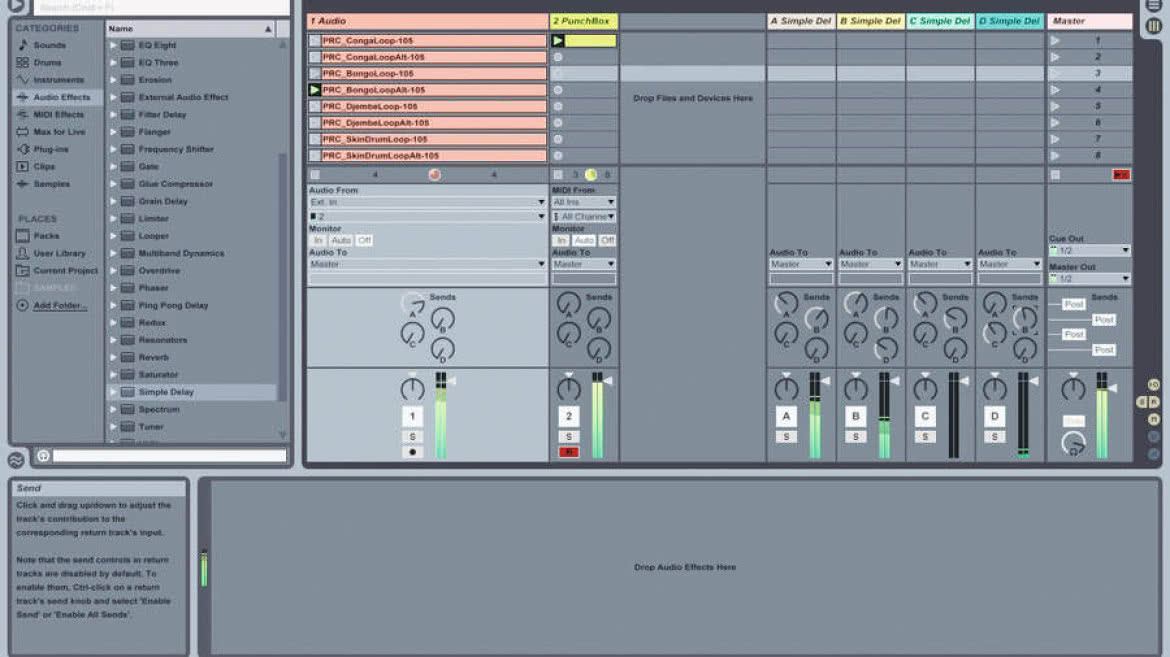Click the 1 Audio track pan knob
Image resolution: width=1170 pixels, height=657 pixels.
click(x=412, y=388)
